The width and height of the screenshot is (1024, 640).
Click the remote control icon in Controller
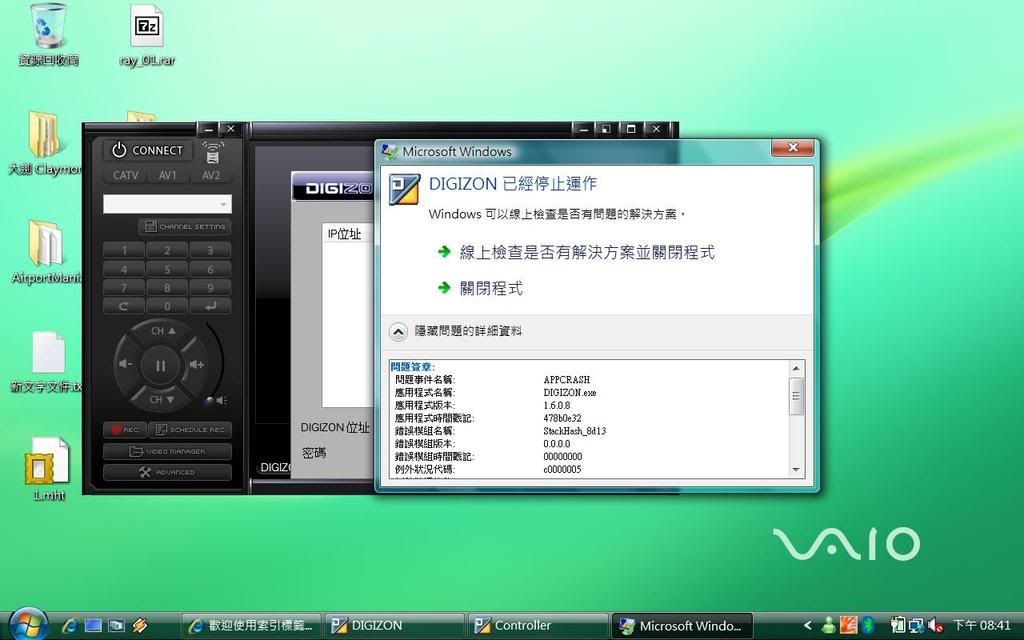[212, 152]
